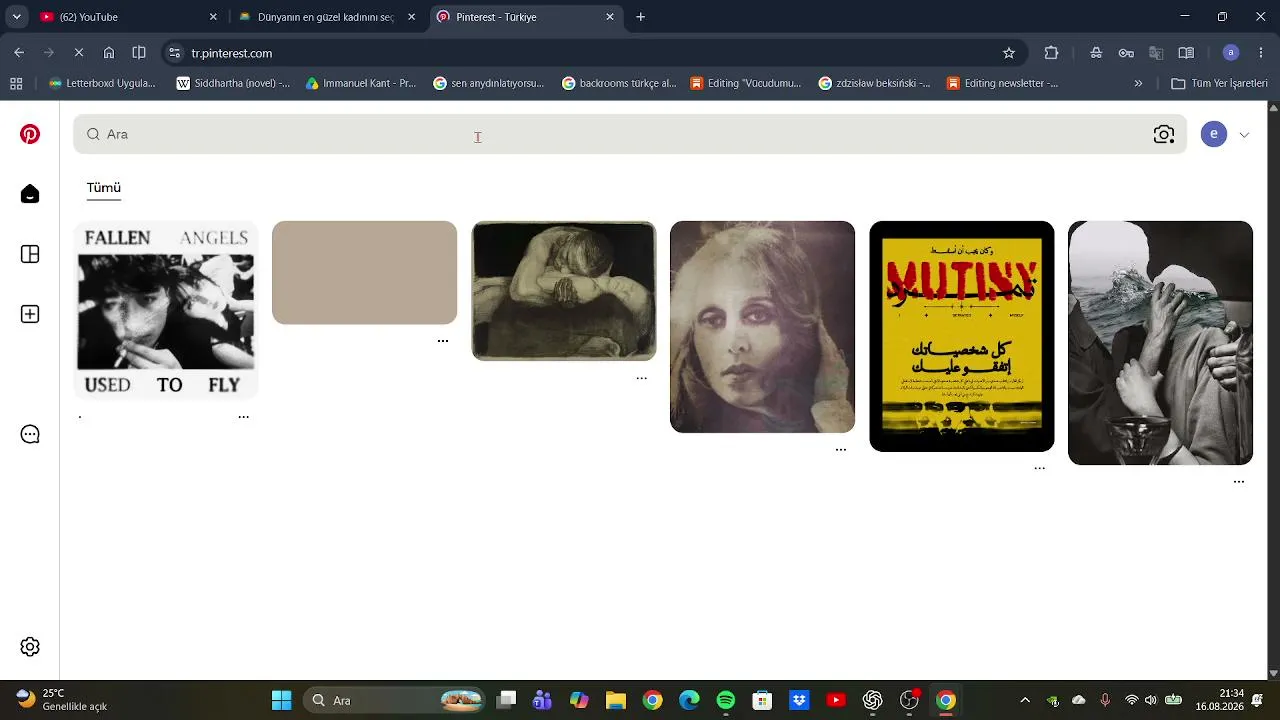Show hidden system tray icons
The image size is (1280, 720).
pyautogui.click(x=1024, y=700)
